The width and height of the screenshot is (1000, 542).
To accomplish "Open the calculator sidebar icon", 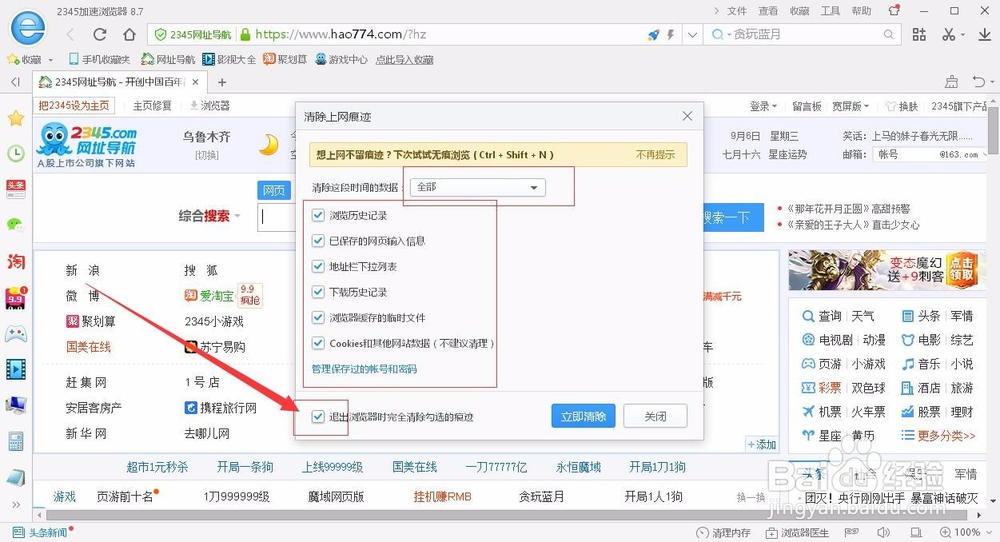I will tap(16, 441).
